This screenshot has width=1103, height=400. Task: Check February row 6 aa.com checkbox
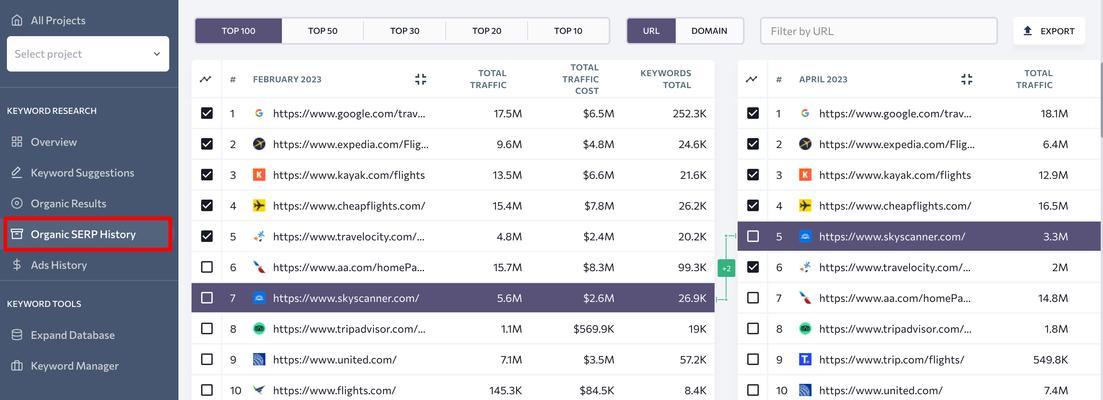tap(207, 267)
